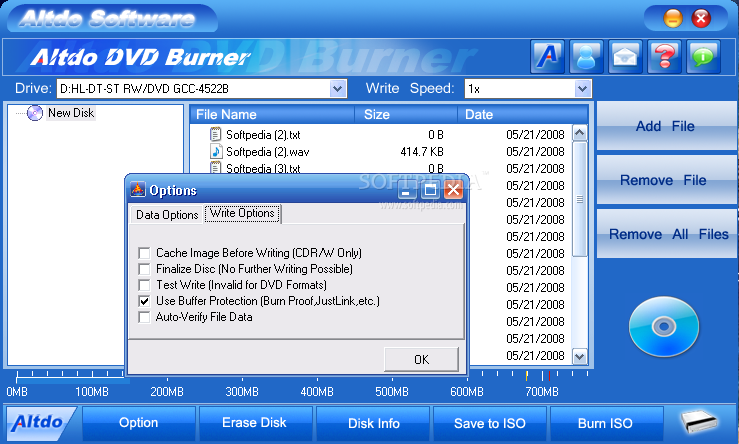Click the Burn ISO button
739x444 pixels.
606,423
